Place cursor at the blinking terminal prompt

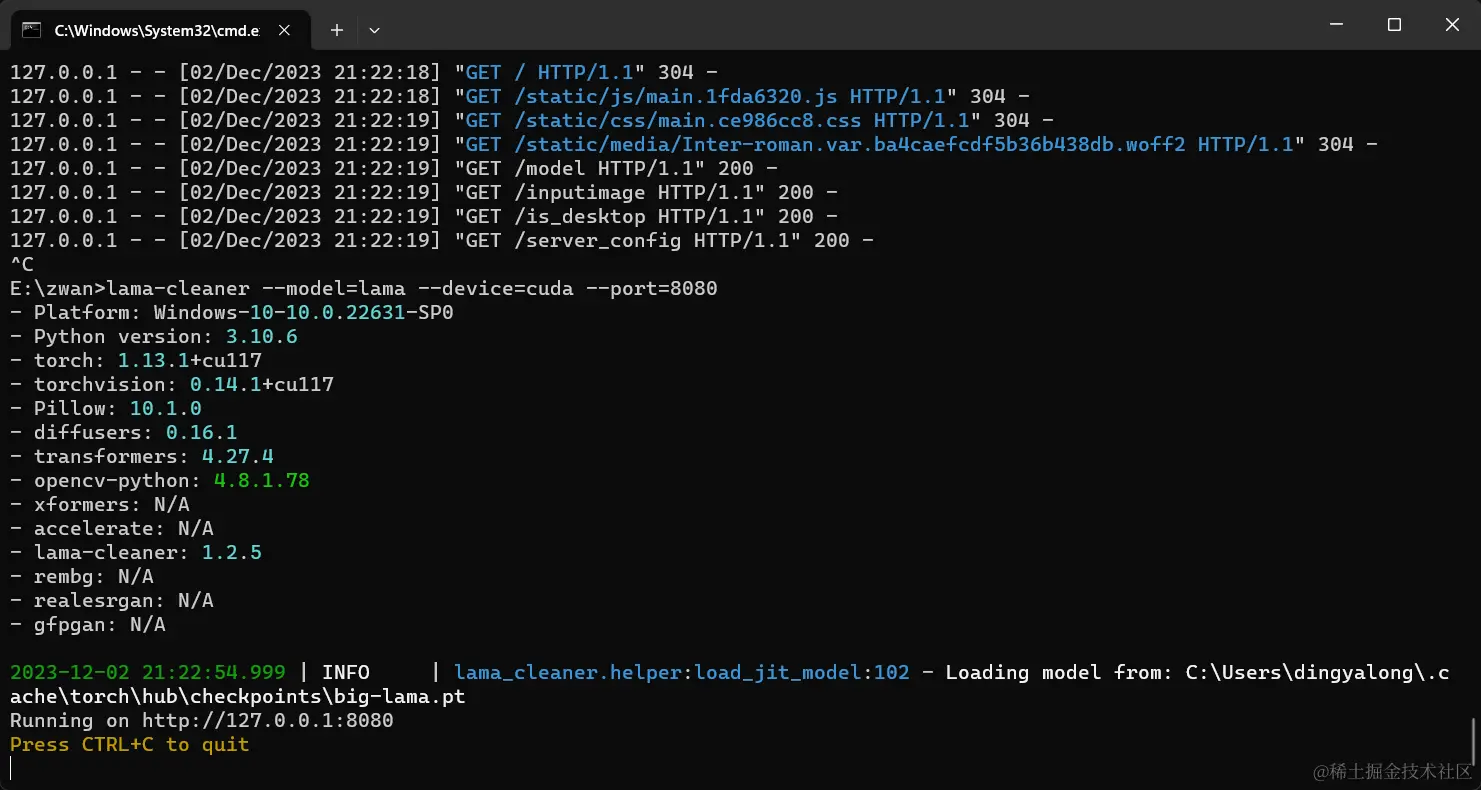tap(11, 768)
